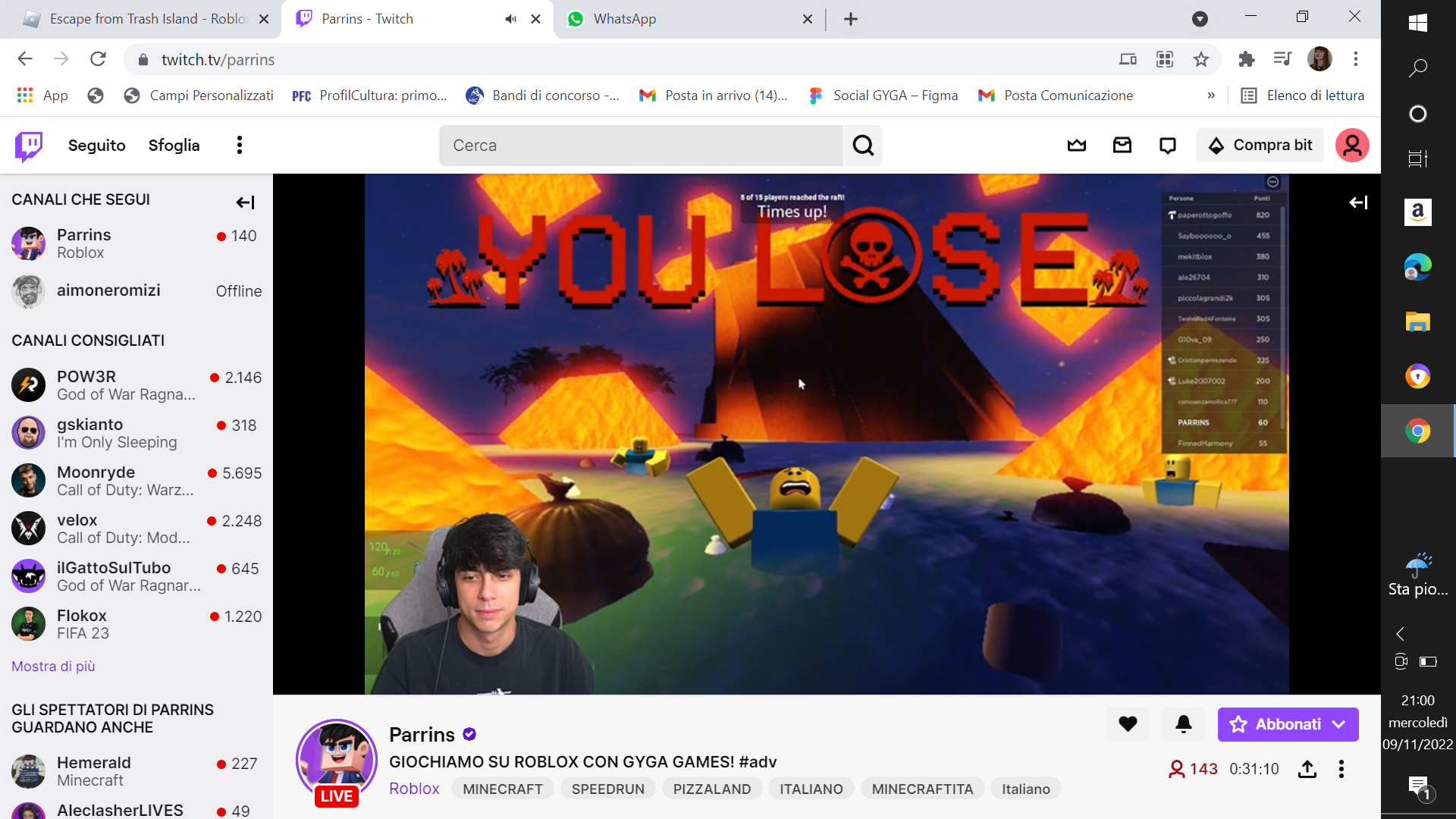Image resolution: width=1456 pixels, height=819 pixels.
Task: Click the Mostra di più link
Action: coord(53,666)
